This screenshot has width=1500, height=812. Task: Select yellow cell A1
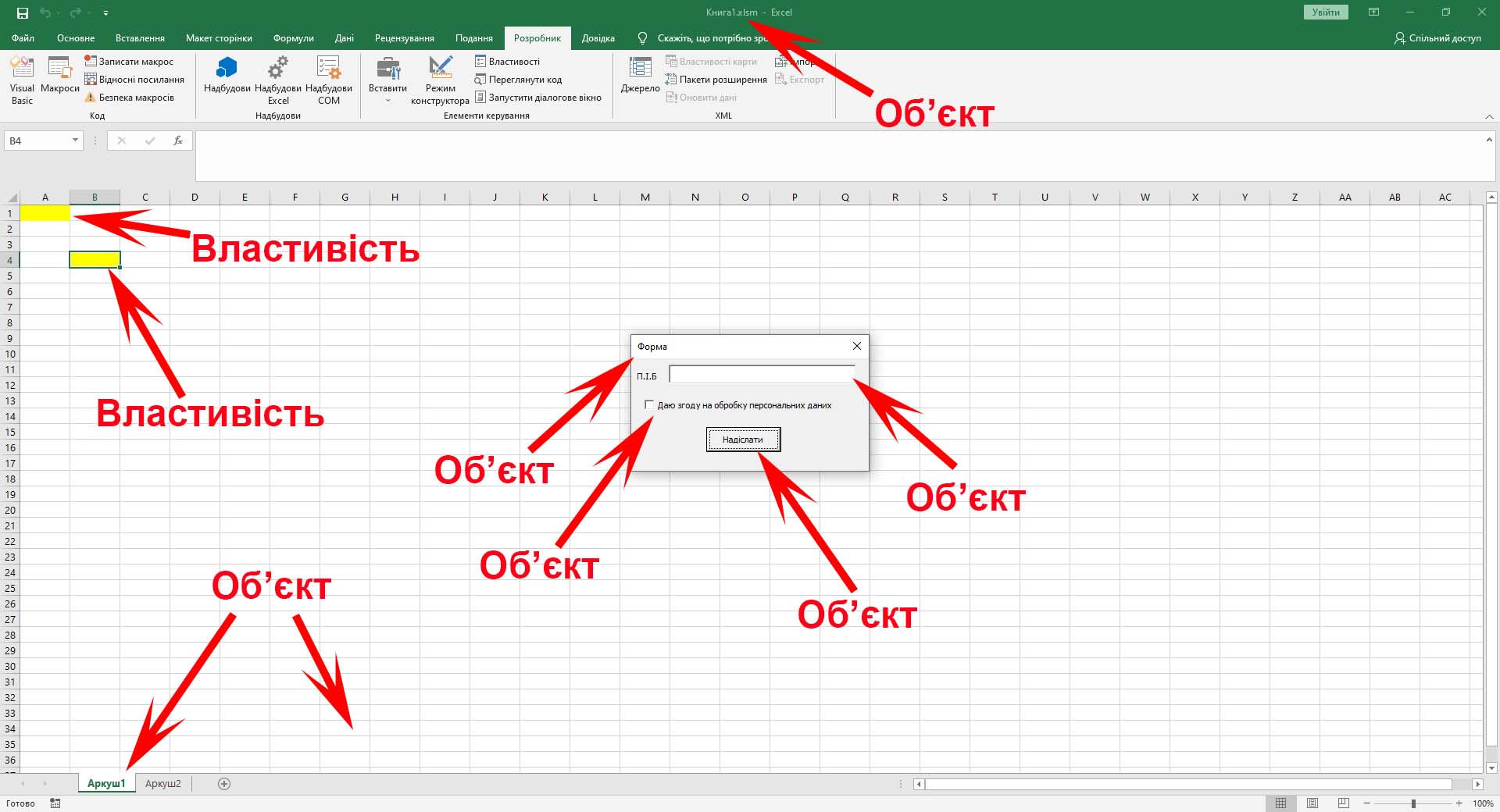click(x=45, y=212)
